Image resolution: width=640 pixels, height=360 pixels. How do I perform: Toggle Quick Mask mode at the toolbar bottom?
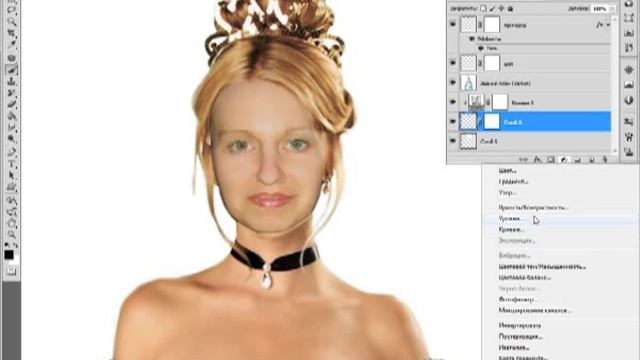(12, 271)
